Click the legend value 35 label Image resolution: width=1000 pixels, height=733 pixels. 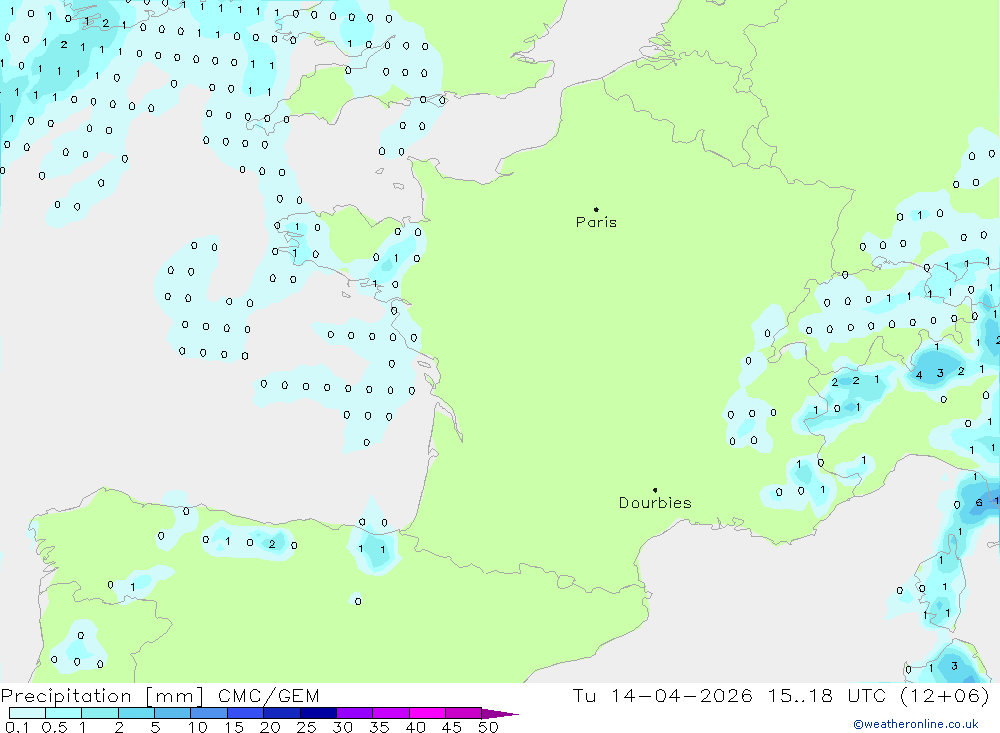click(x=379, y=727)
